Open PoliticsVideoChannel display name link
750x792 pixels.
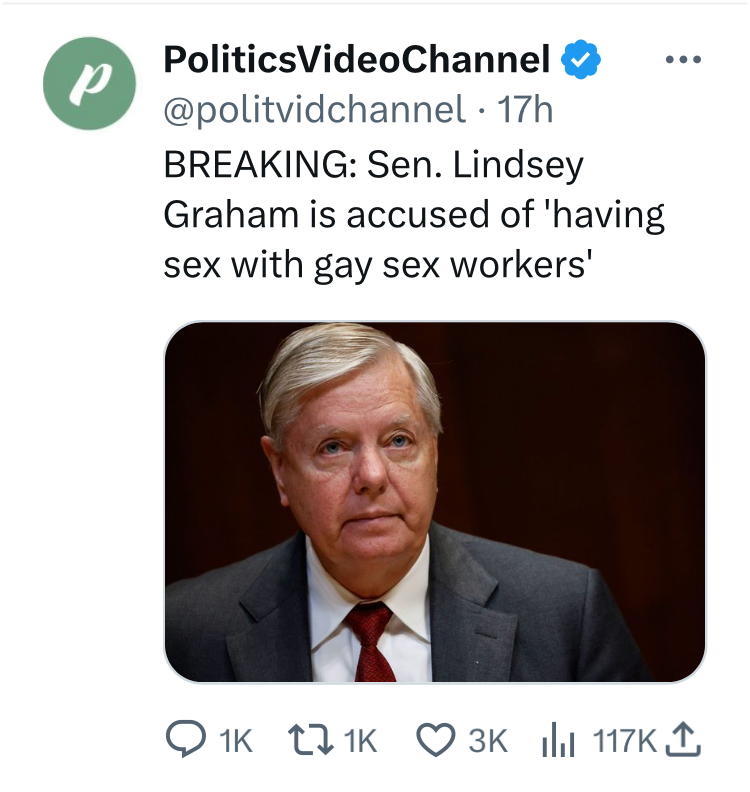tap(357, 60)
